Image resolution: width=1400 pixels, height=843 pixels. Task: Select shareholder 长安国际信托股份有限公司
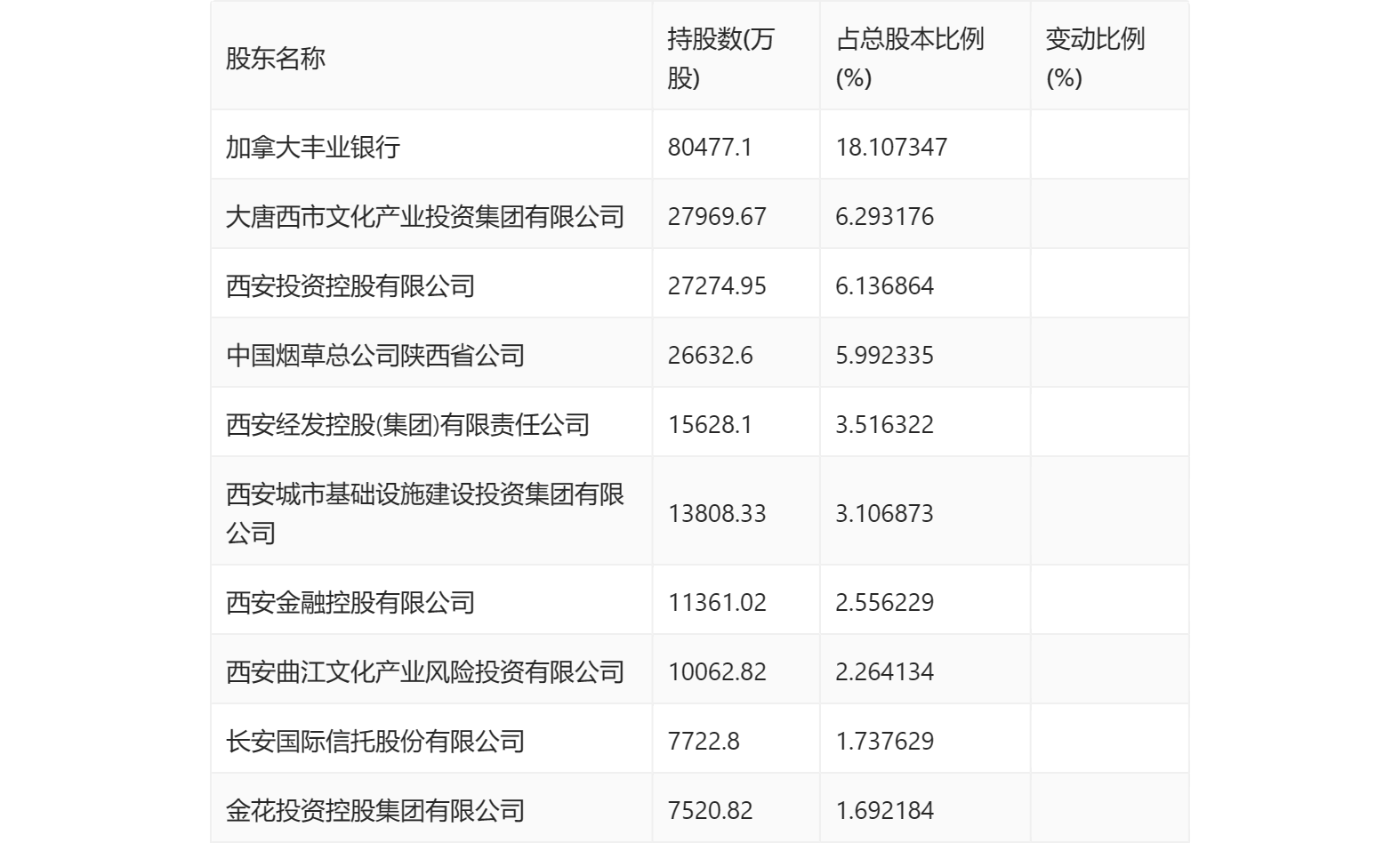pos(375,741)
